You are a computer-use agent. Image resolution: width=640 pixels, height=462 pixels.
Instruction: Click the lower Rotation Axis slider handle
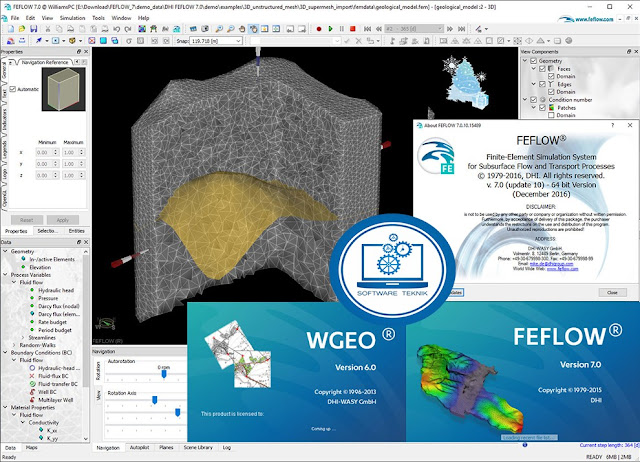coord(178,413)
